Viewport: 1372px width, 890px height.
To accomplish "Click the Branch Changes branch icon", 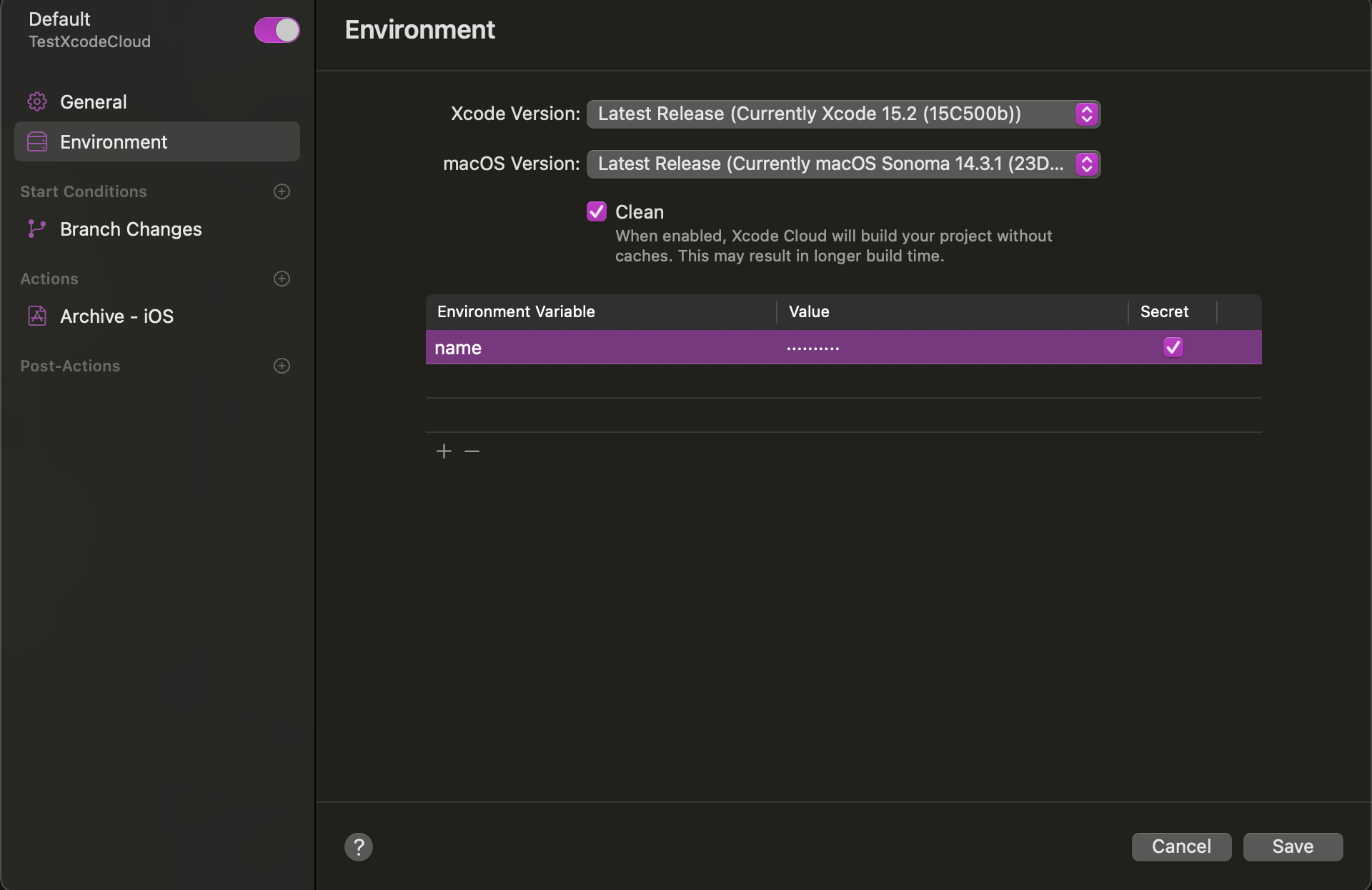I will pyautogui.click(x=36, y=229).
